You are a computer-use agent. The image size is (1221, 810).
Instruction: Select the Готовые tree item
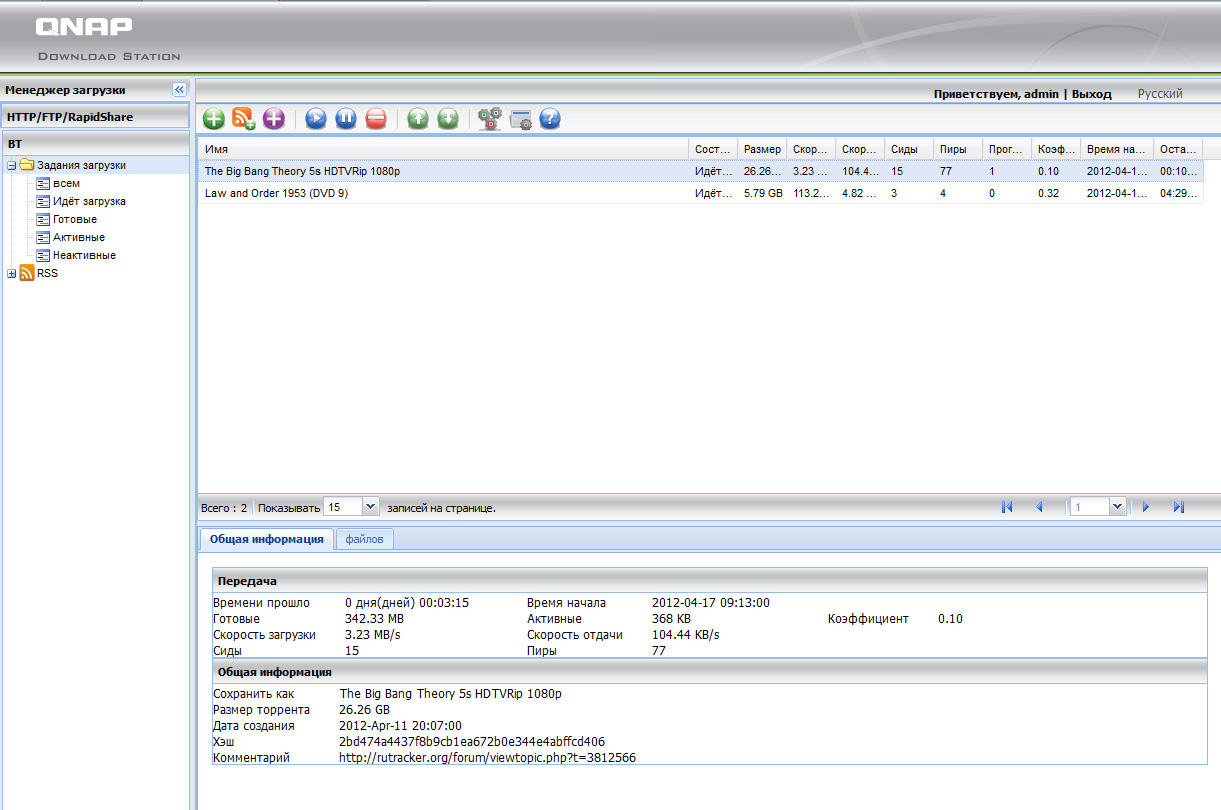[x=75, y=220]
